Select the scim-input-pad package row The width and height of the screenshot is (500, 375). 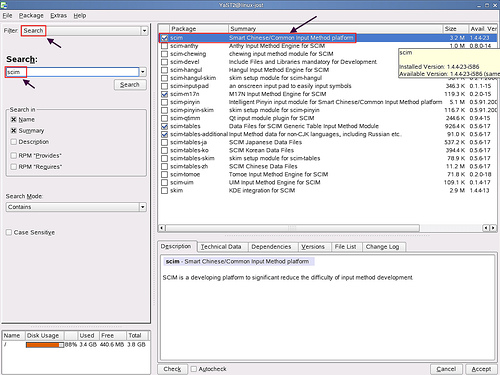tap(328, 86)
